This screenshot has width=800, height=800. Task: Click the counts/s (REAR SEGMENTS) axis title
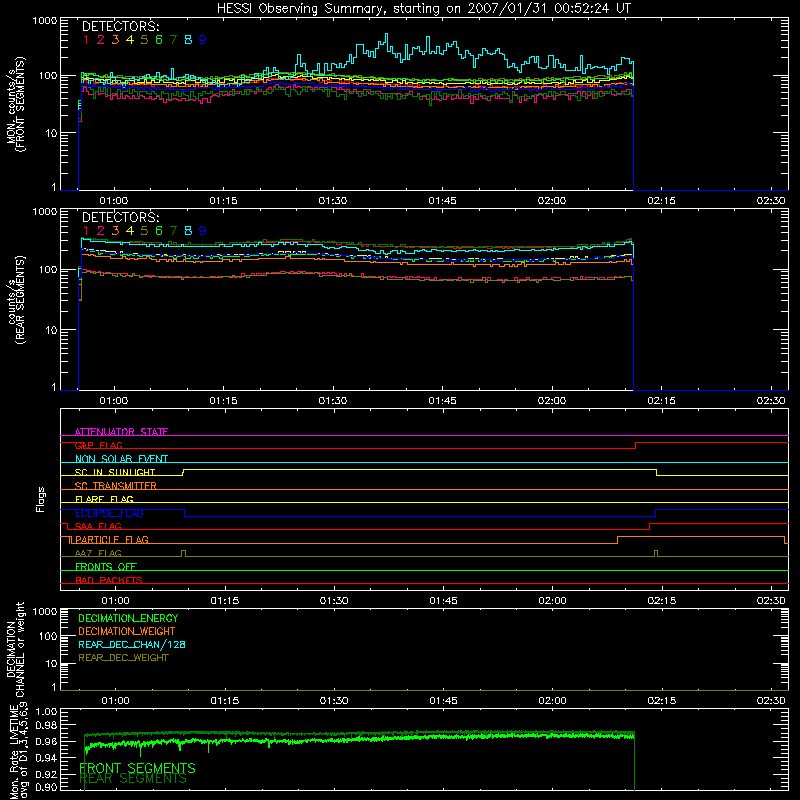(15, 300)
